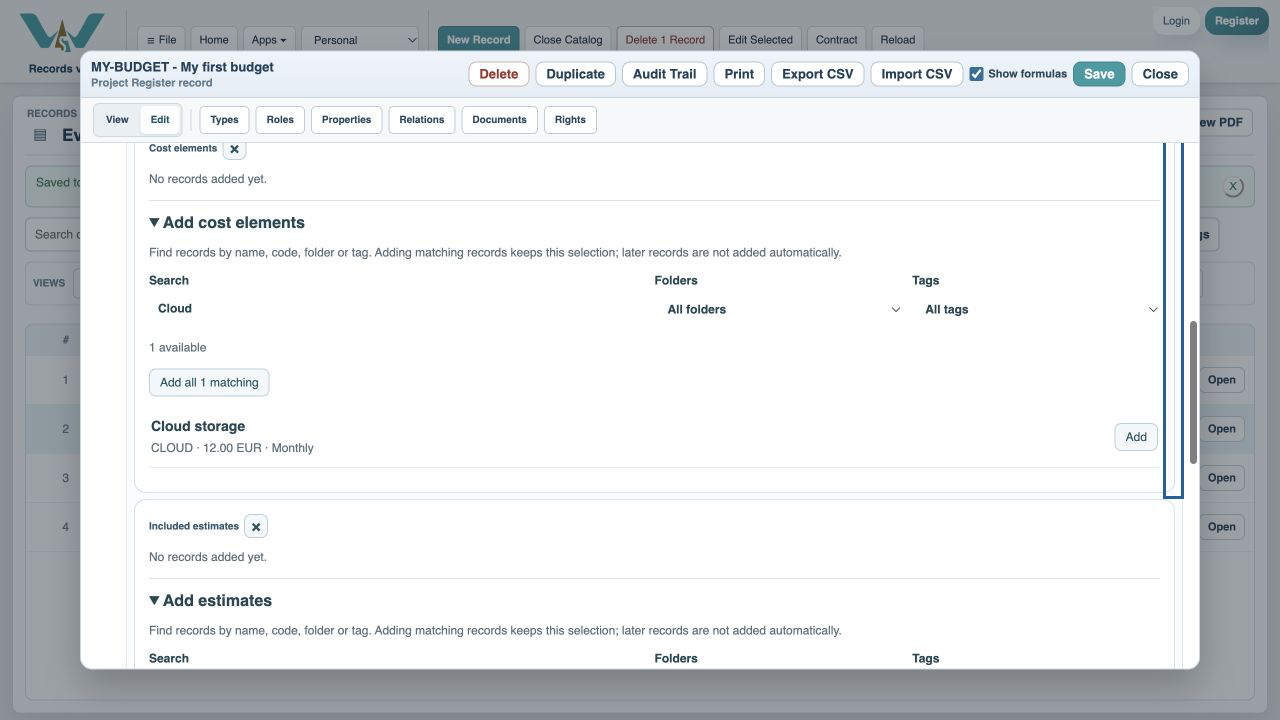Image resolution: width=1280 pixels, height=720 pixels.
Task: Open record in row 2
Action: click(x=1221, y=429)
